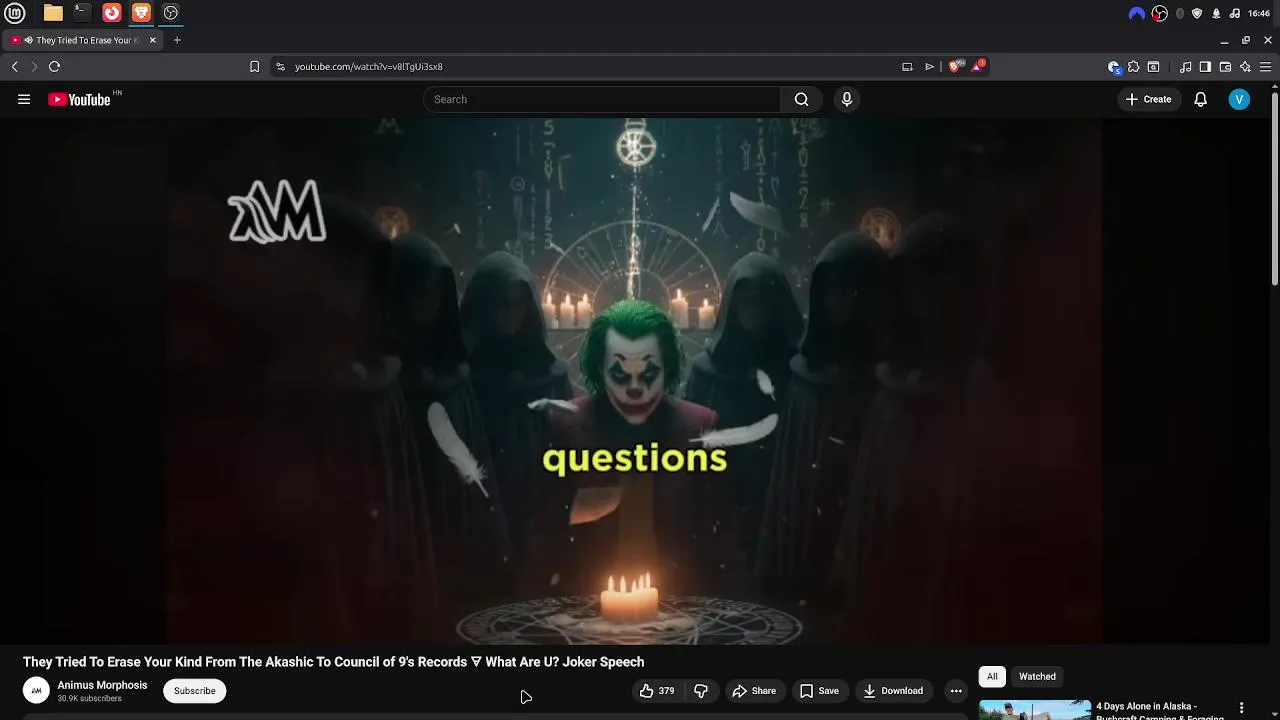1280x720 pixels.
Task: Close the YouTube browser tab
Action: click(x=153, y=40)
